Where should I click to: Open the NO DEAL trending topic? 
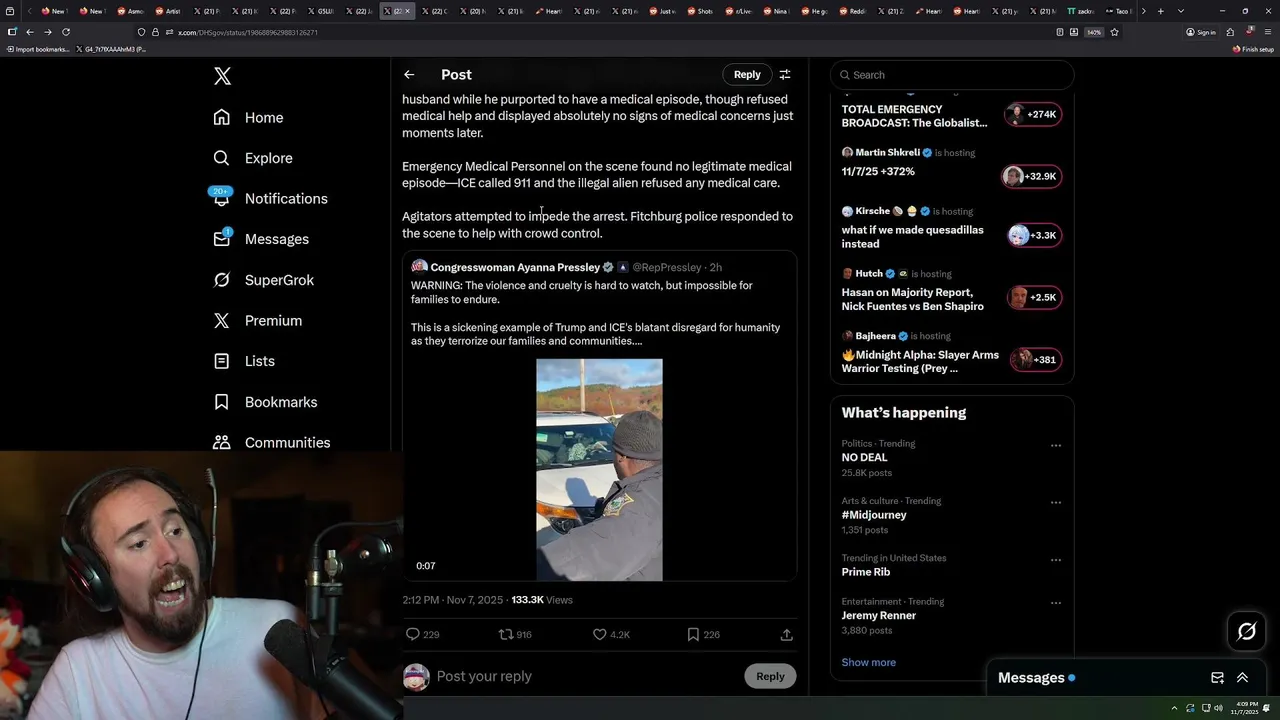pos(864,457)
